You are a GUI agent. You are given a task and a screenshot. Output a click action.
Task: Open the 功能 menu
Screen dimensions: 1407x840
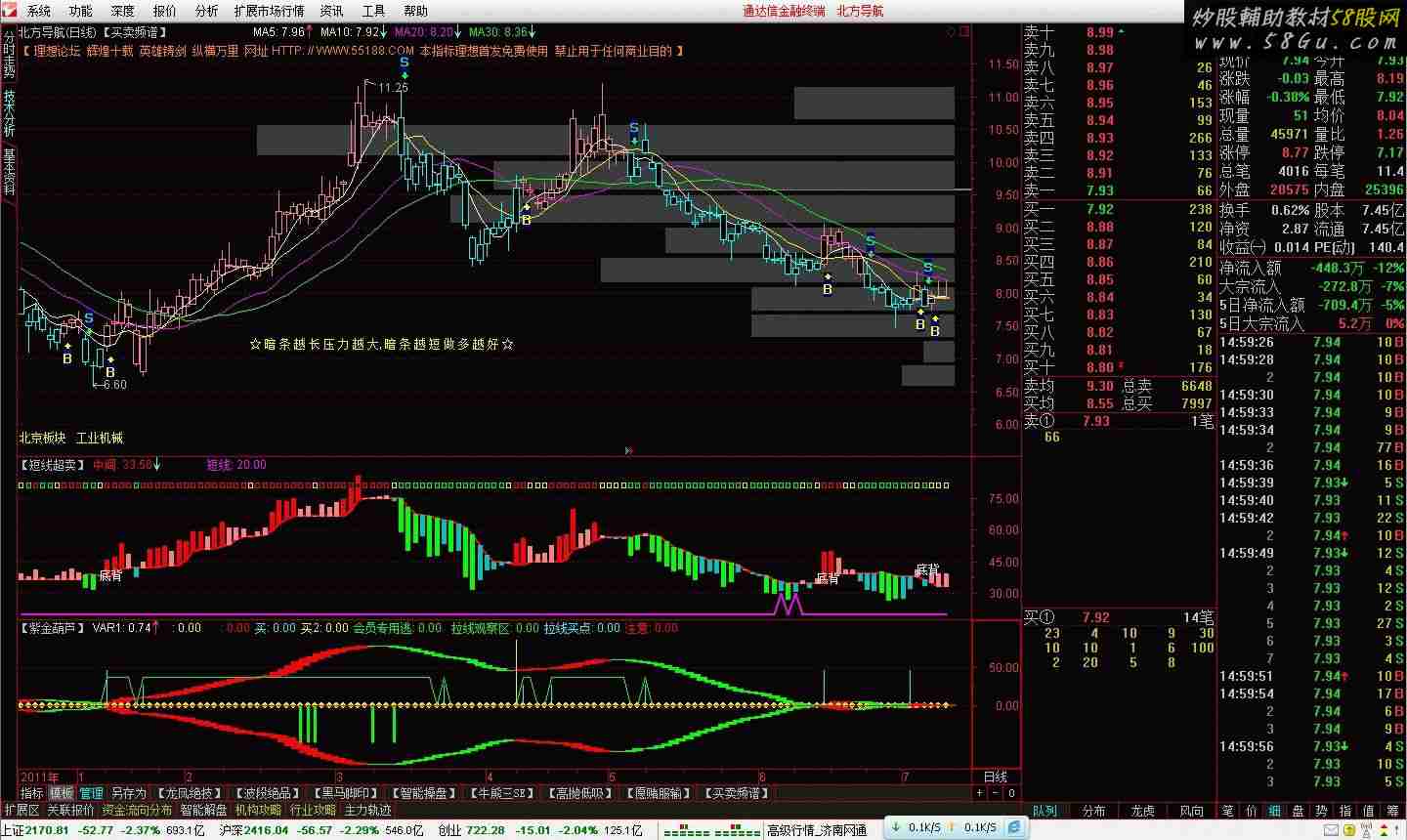coord(81,11)
